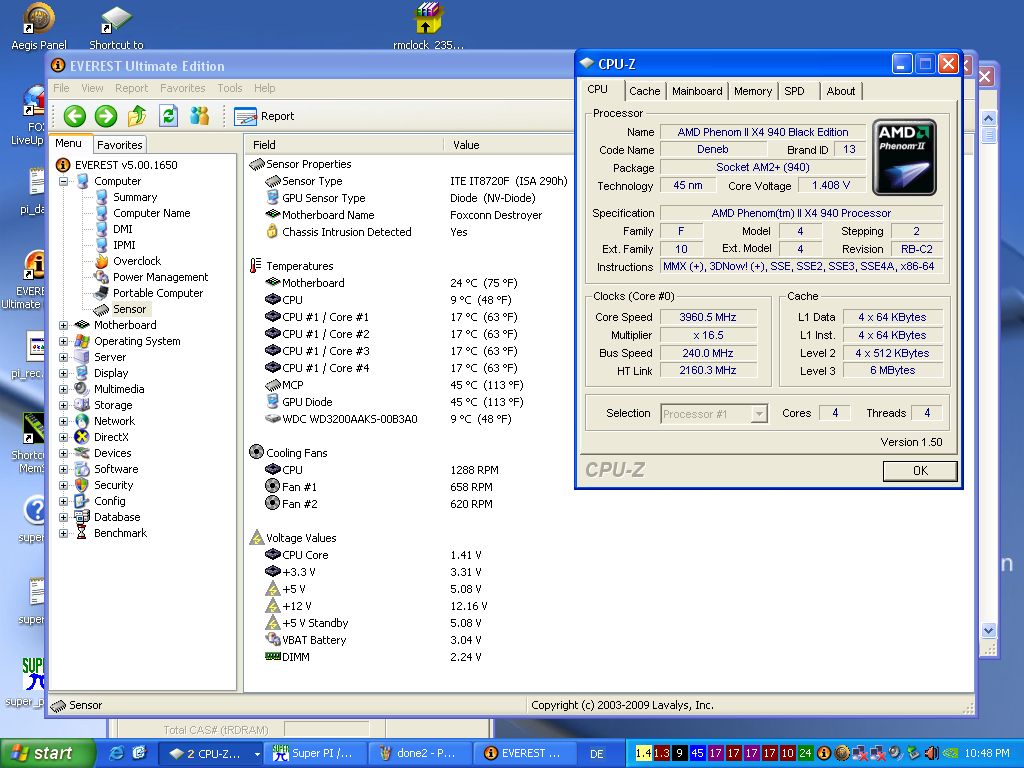
Task: Select Power Management in the tree
Action: 160,278
